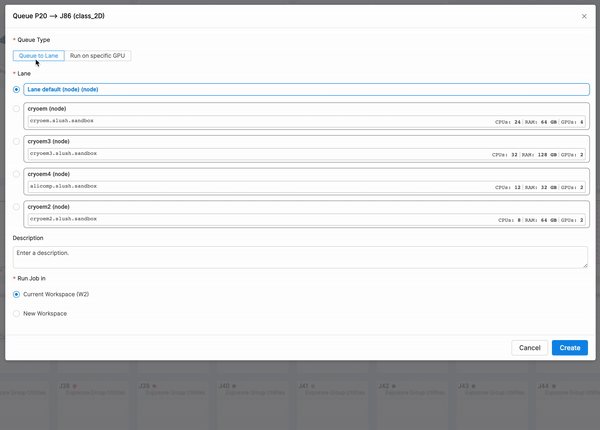
Task: Click the J43 job card behind dialog
Action: 491,405
